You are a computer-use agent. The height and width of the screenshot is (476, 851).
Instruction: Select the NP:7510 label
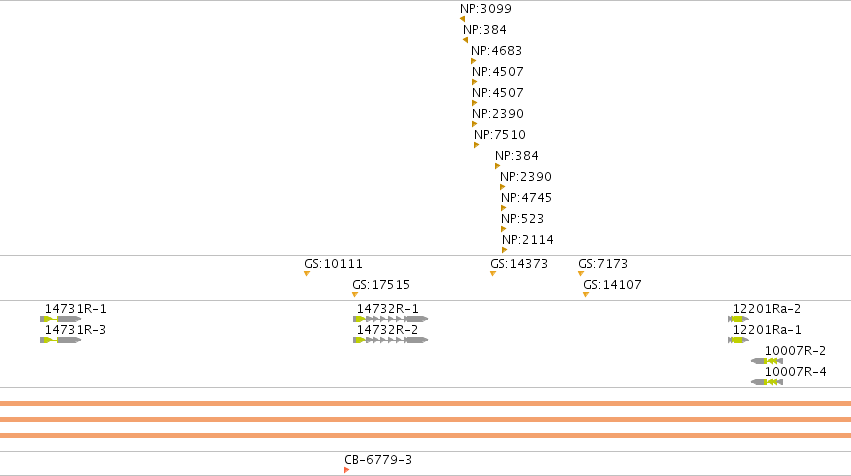click(x=500, y=135)
